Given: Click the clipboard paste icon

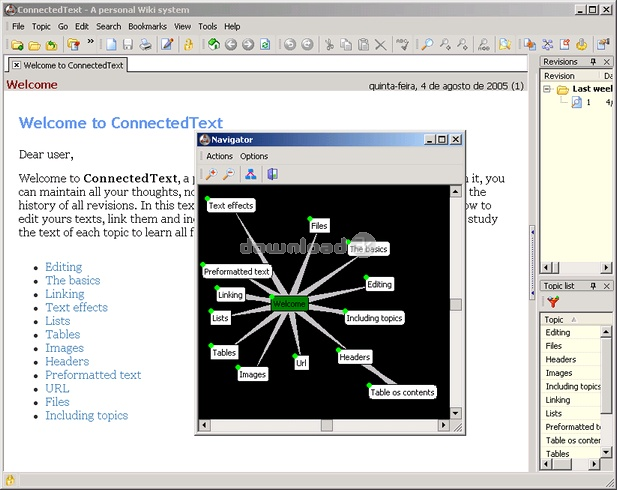Looking at the screenshot, I should pyautogui.click(x=363, y=44).
